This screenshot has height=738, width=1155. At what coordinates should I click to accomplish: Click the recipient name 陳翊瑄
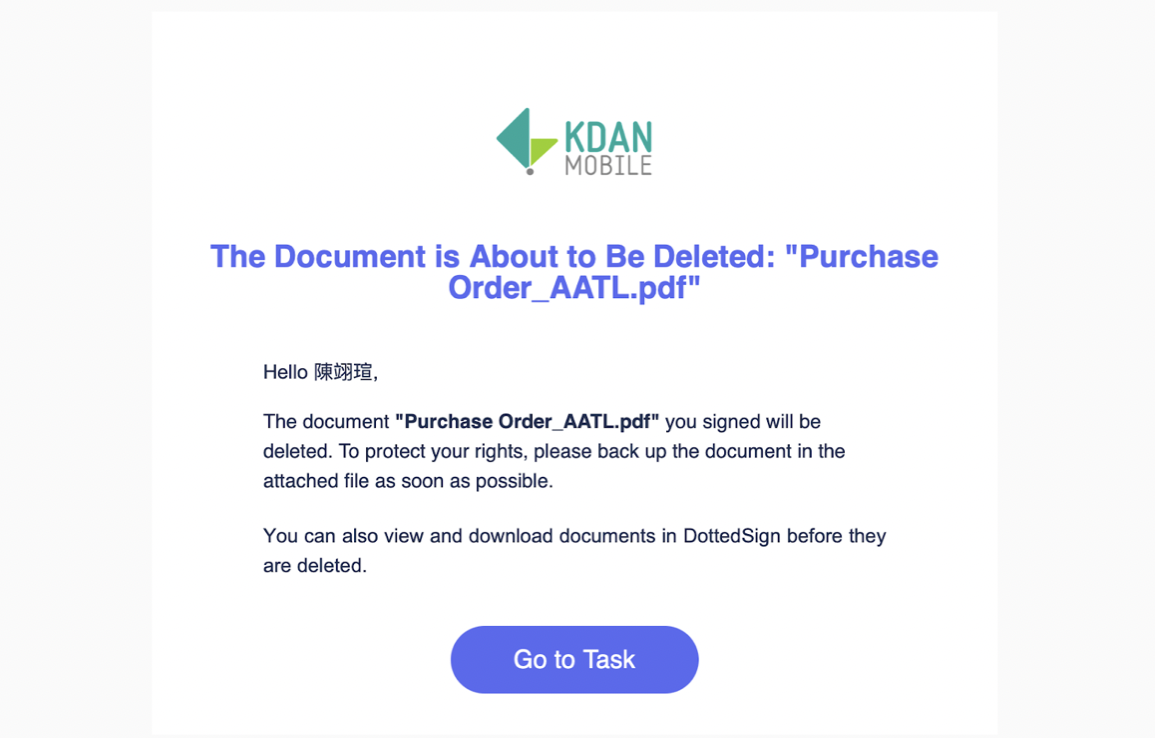pos(343,372)
